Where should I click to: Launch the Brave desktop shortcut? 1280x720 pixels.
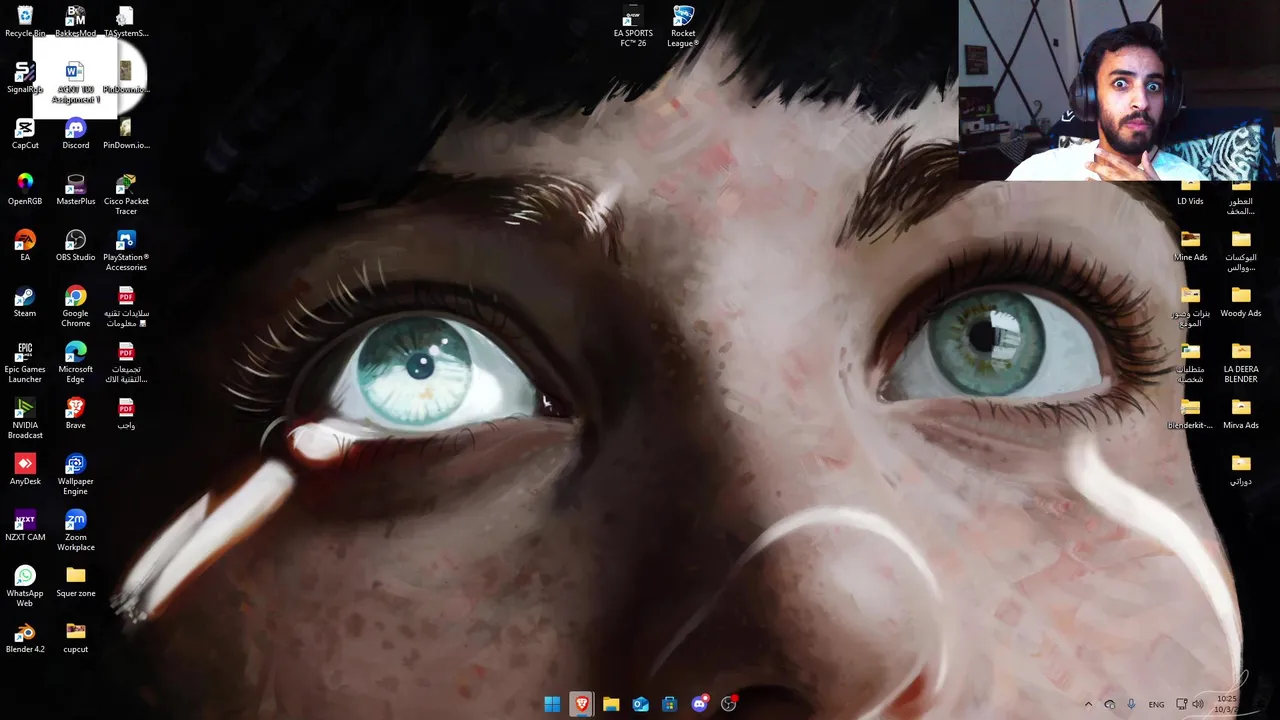point(75,413)
